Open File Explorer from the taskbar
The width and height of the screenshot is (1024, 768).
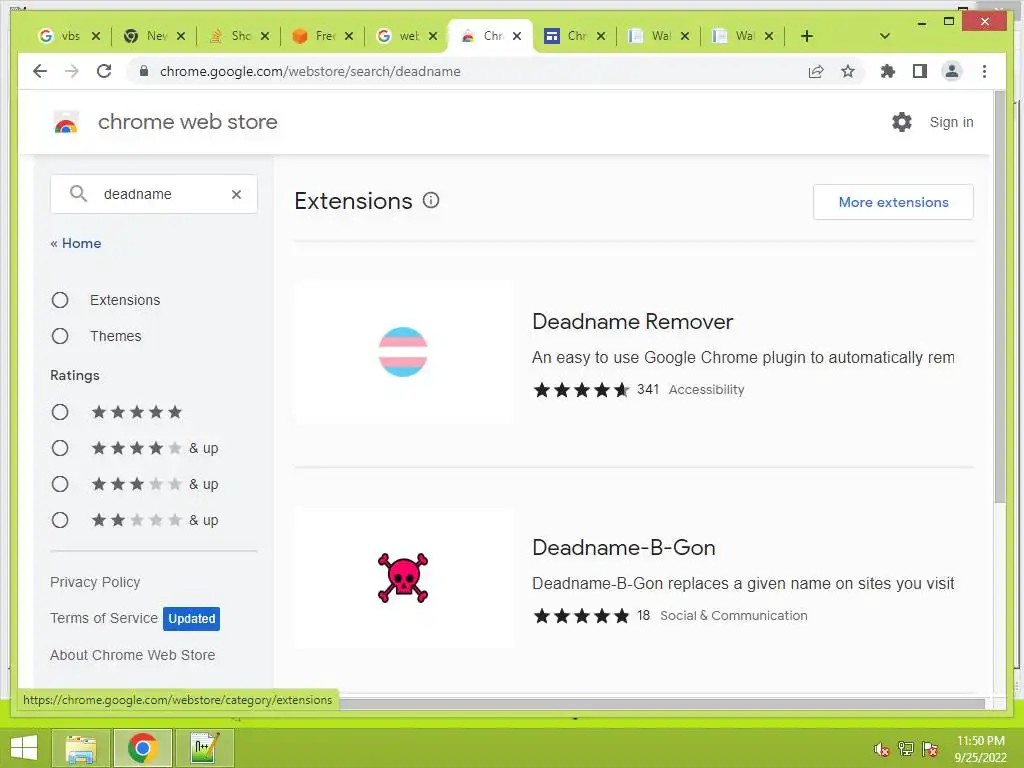point(80,748)
